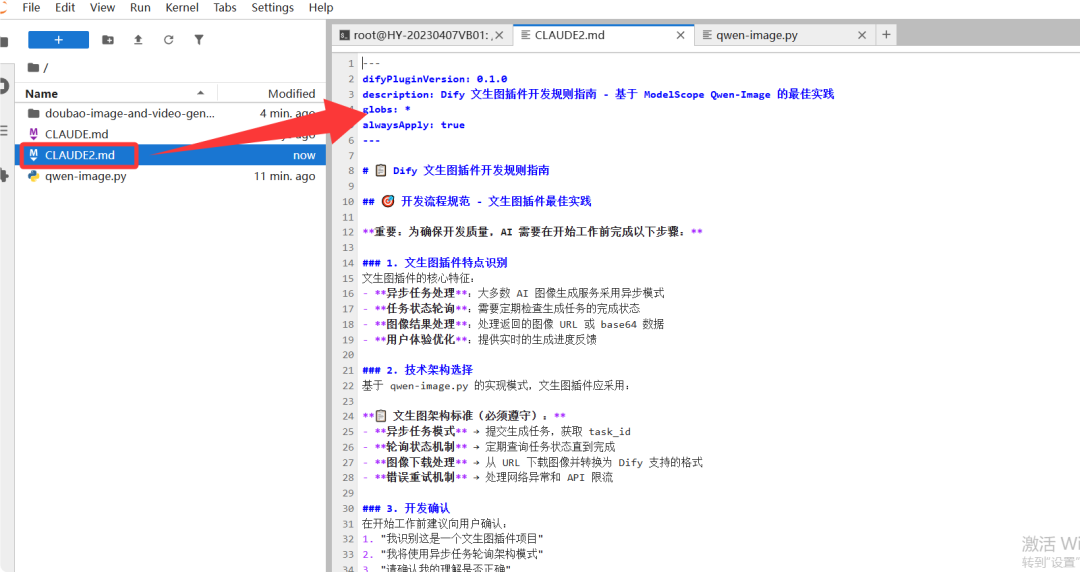Open the Extension Manager sidebar icon

[x=3, y=176]
